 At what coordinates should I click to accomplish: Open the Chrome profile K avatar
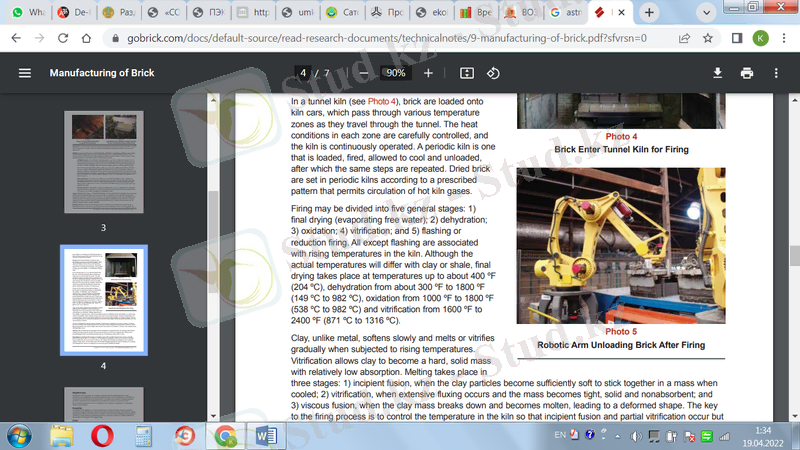coord(760,38)
